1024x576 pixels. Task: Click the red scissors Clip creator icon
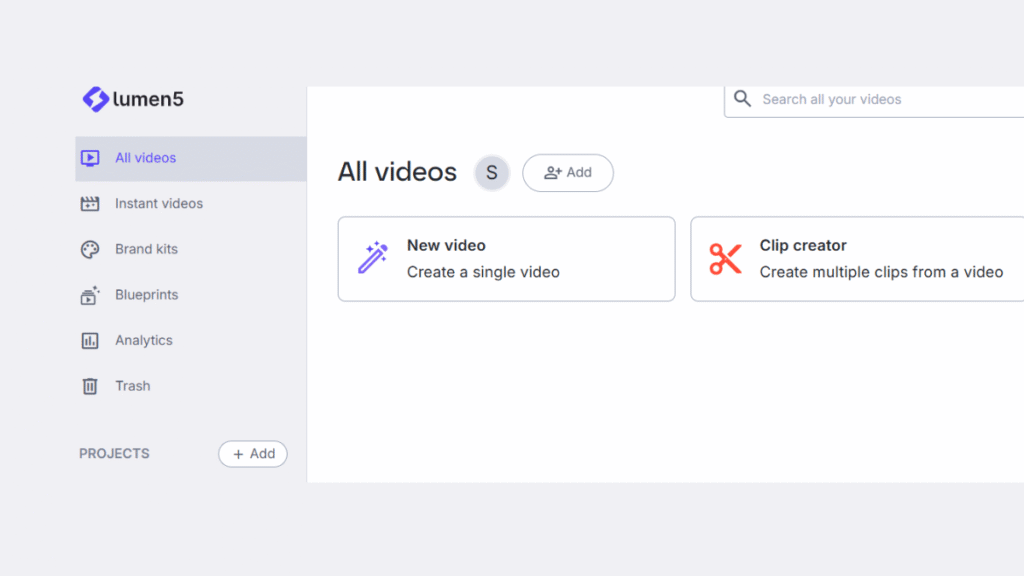(x=725, y=258)
